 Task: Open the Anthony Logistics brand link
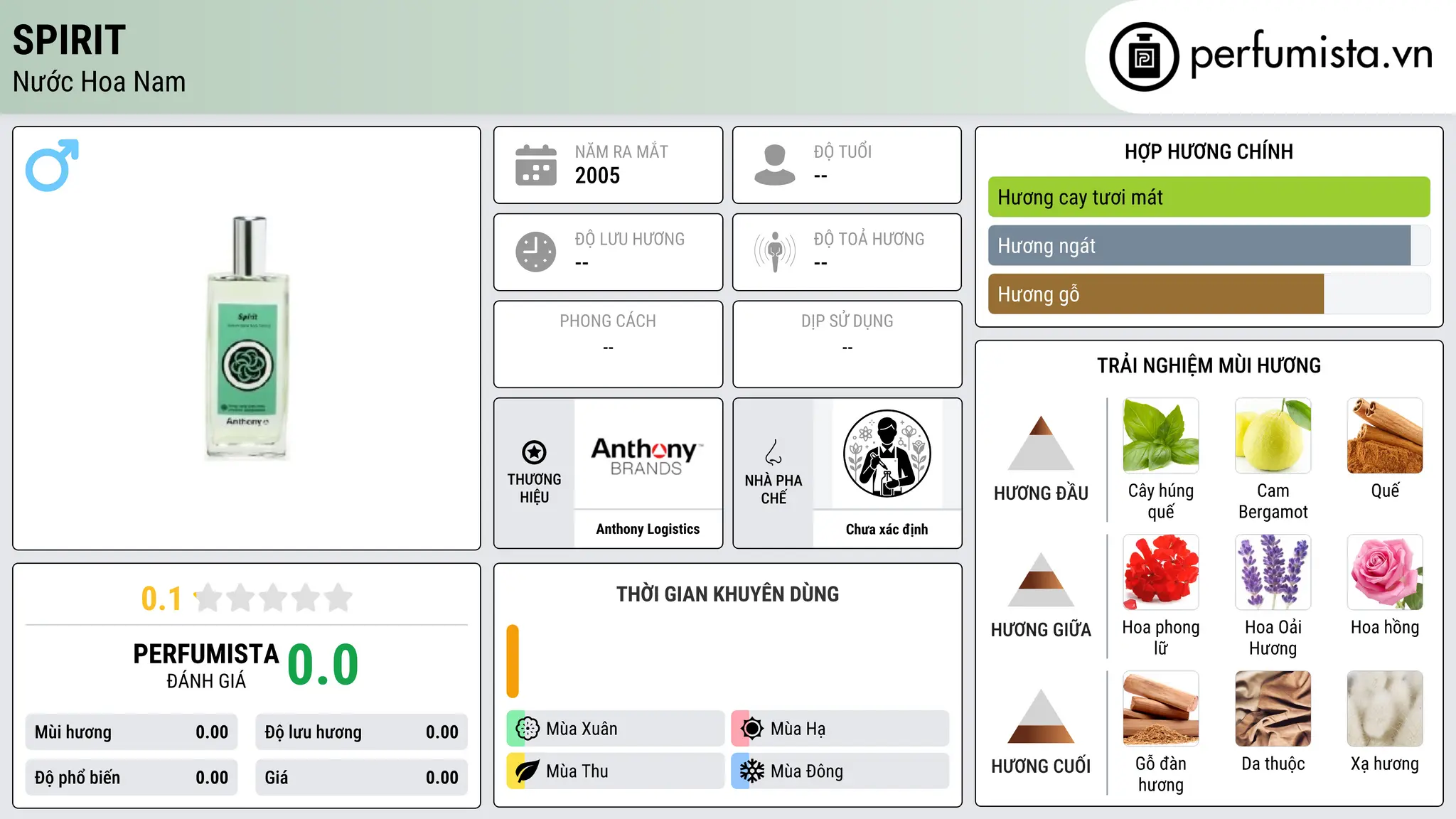pyautogui.click(x=648, y=529)
